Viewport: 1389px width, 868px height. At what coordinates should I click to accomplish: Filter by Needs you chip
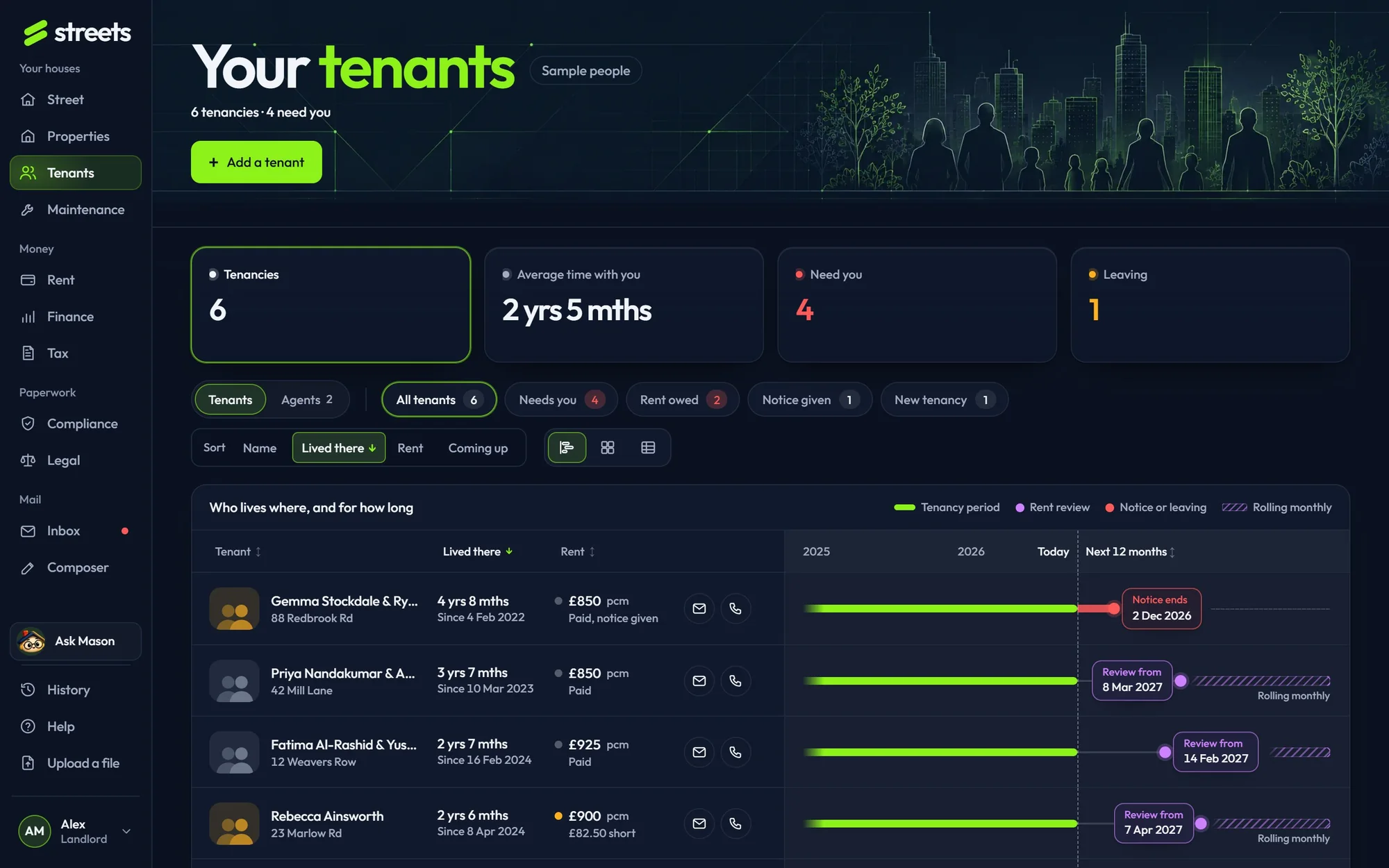[x=561, y=400]
